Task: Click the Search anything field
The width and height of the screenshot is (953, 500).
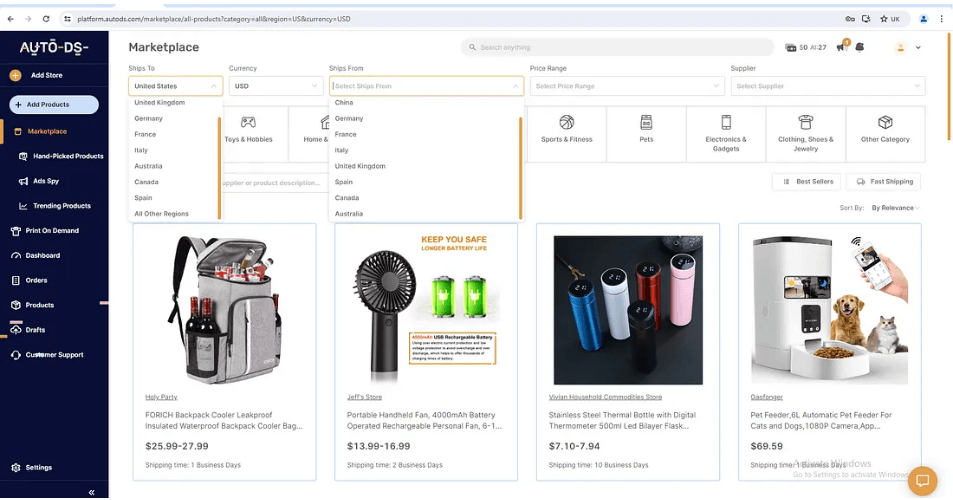Action: pos(617,47)
